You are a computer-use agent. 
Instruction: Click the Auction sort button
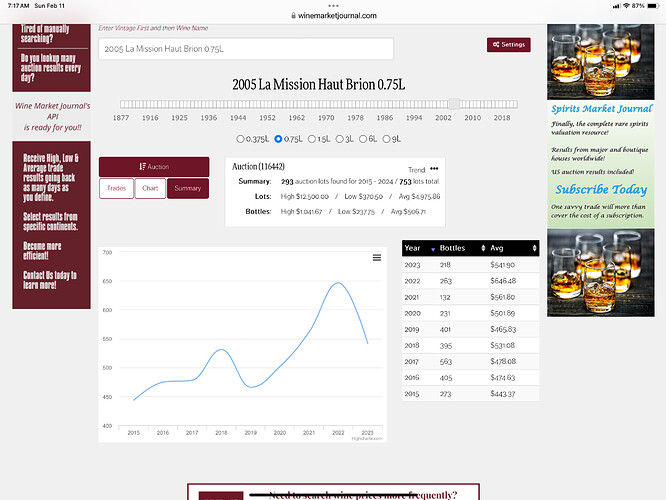pyautogui.click(x=154, y=167)
